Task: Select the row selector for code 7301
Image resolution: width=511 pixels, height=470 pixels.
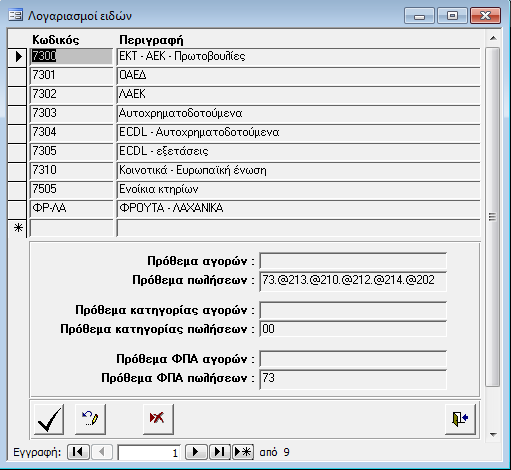Action: point(17,76)
